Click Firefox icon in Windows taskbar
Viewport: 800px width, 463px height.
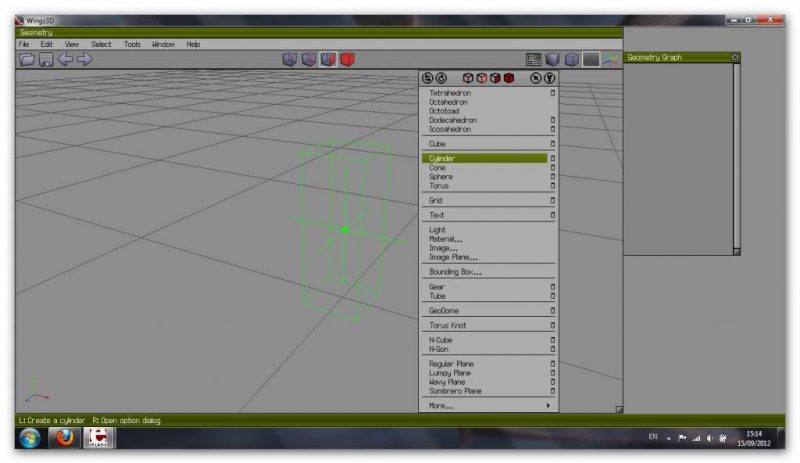[x=65, y=438]
